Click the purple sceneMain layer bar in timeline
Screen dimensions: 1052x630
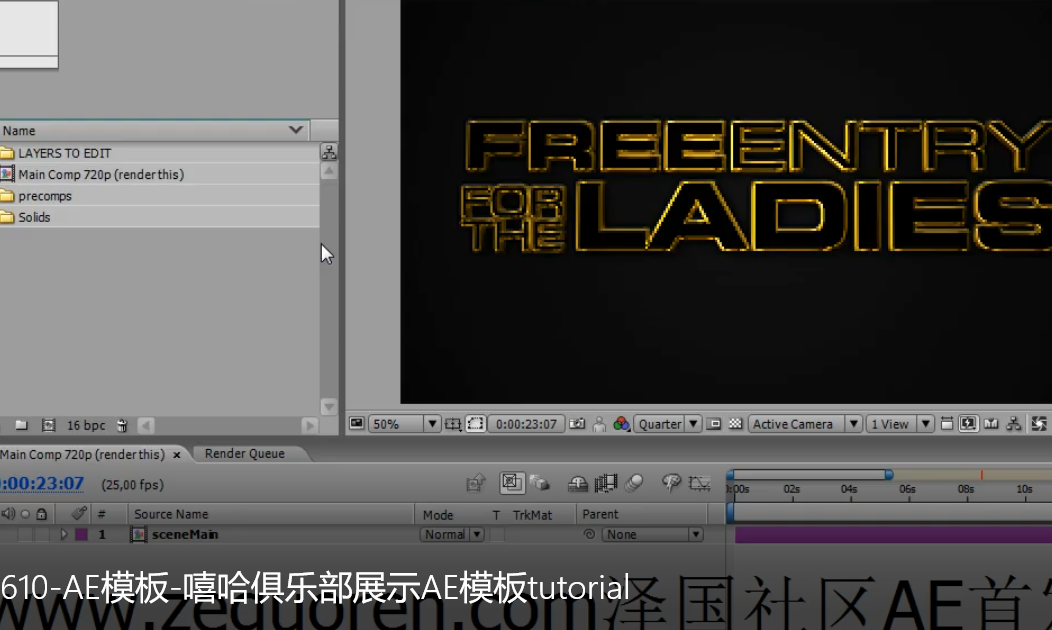[893, 535]
